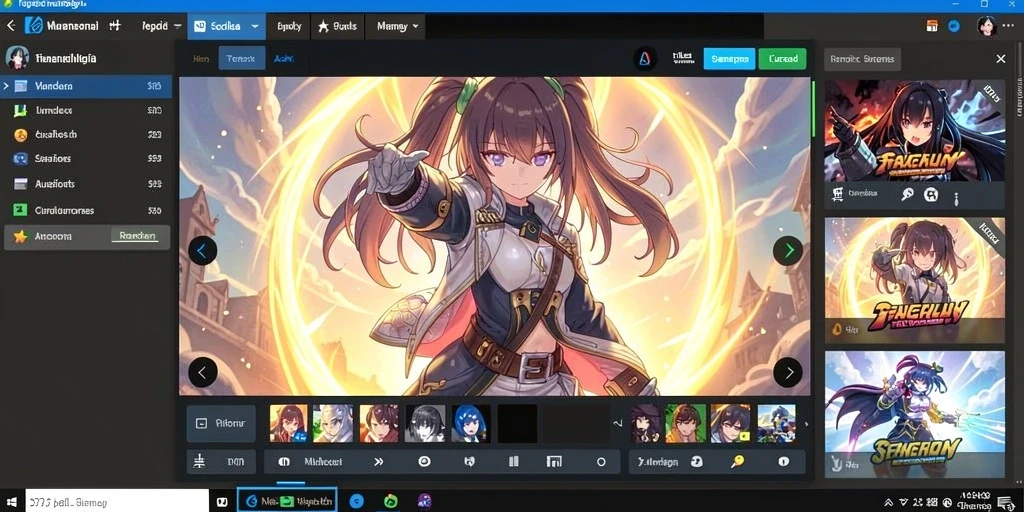The width and height of the screenshot is (1024, 512).
Task: Click the green vertical scrollbar beside the artwork
Action: [x=813, y=108]
